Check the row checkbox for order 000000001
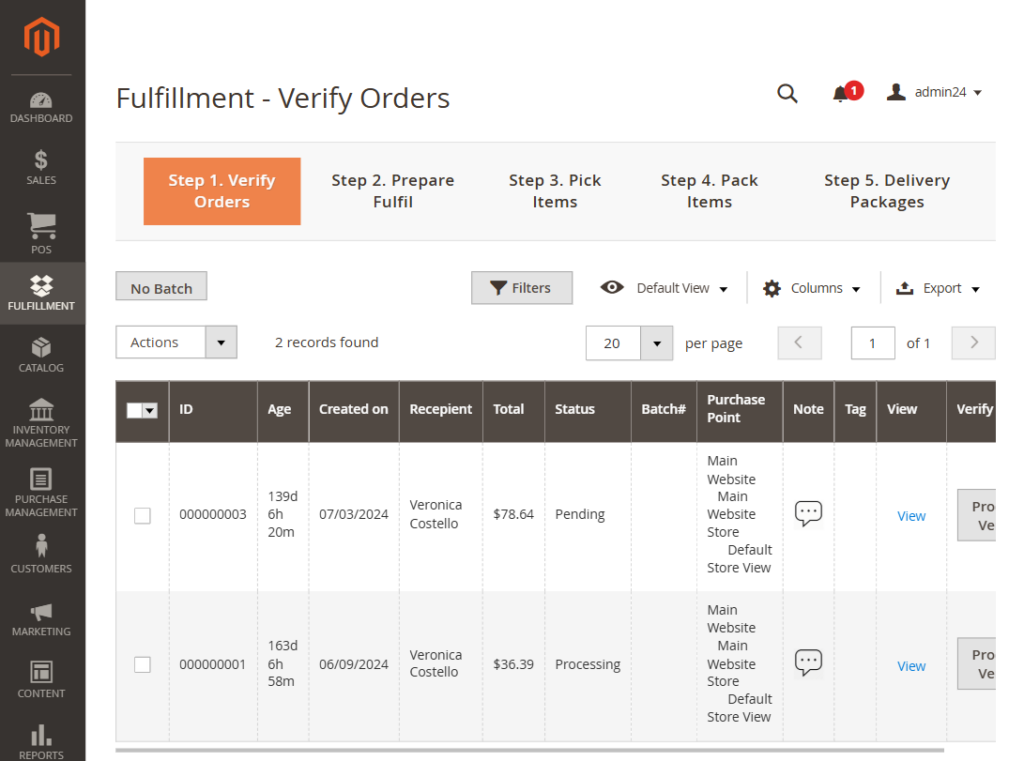Viewport: 1024px width, 761px height. coord(142,664)
